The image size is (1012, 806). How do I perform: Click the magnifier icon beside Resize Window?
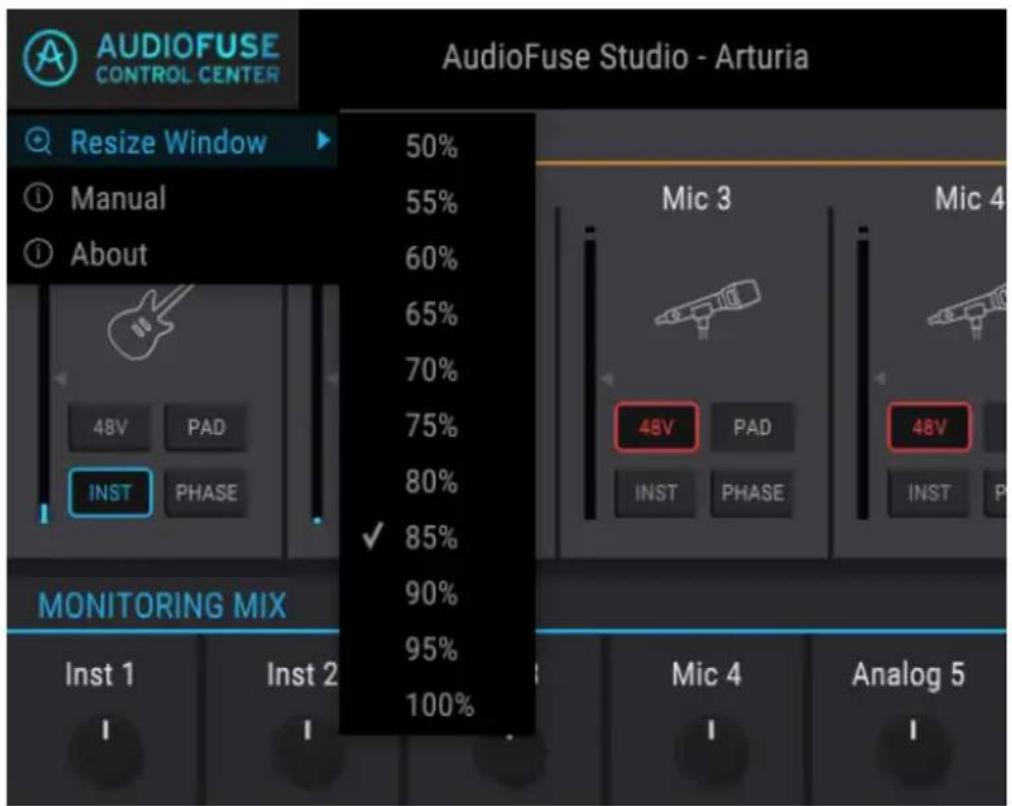click(x=37, y=141)
